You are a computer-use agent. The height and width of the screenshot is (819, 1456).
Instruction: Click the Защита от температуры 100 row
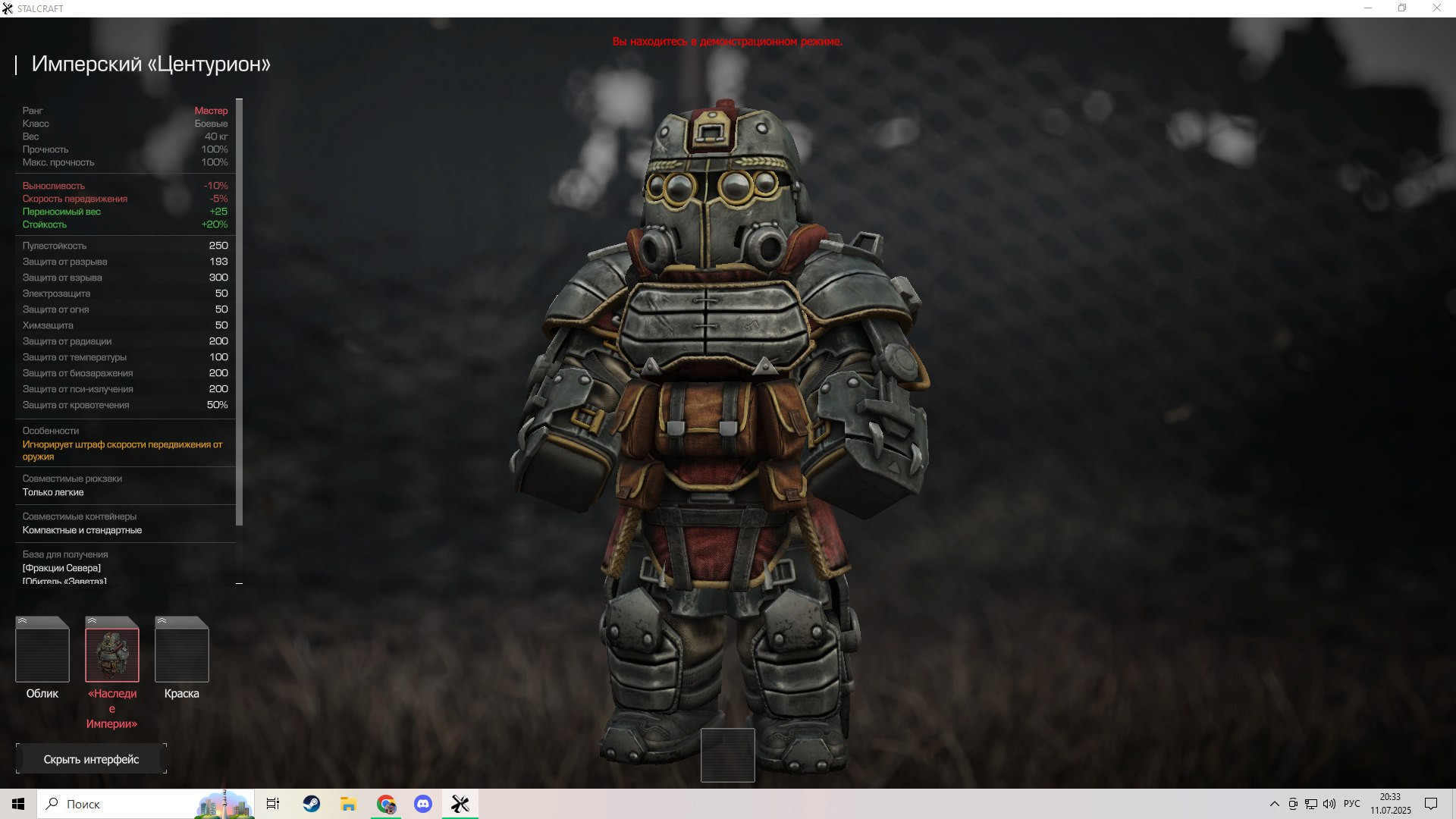point(125,357)
